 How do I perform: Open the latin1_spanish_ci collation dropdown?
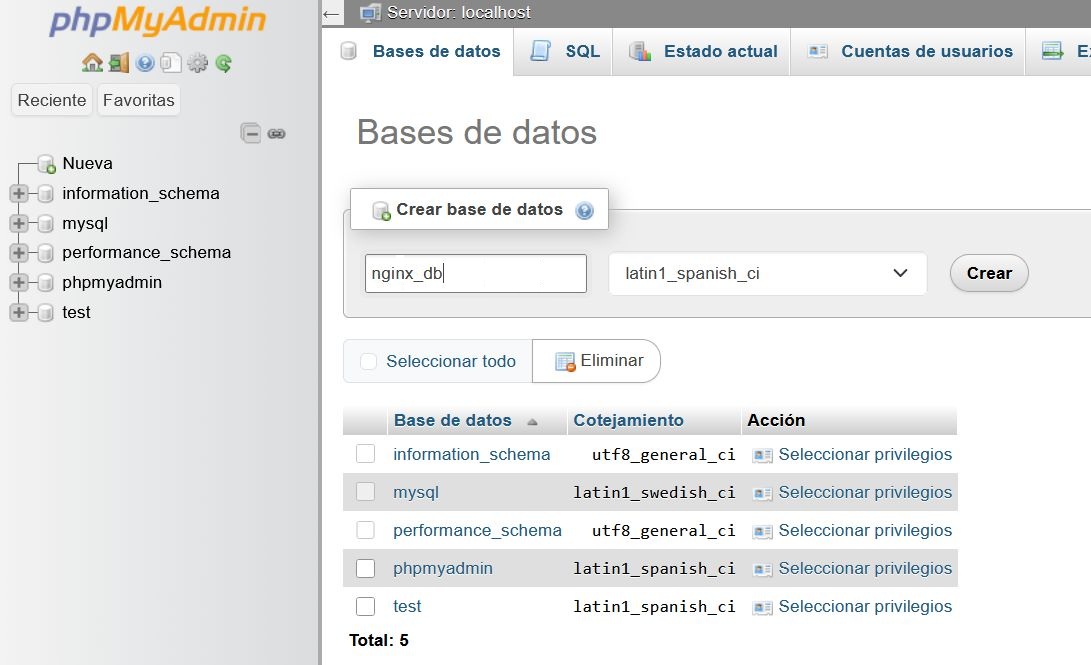tap(767, 273)
